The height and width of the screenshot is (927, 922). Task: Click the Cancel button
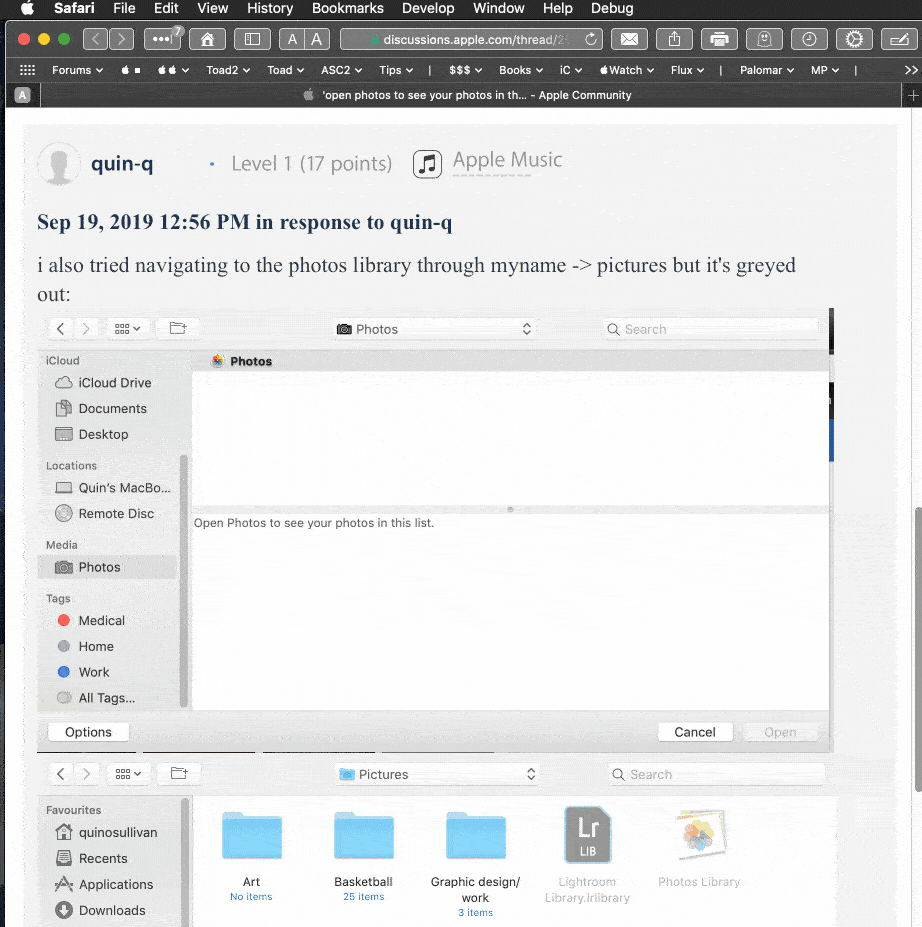click(695, 732)
